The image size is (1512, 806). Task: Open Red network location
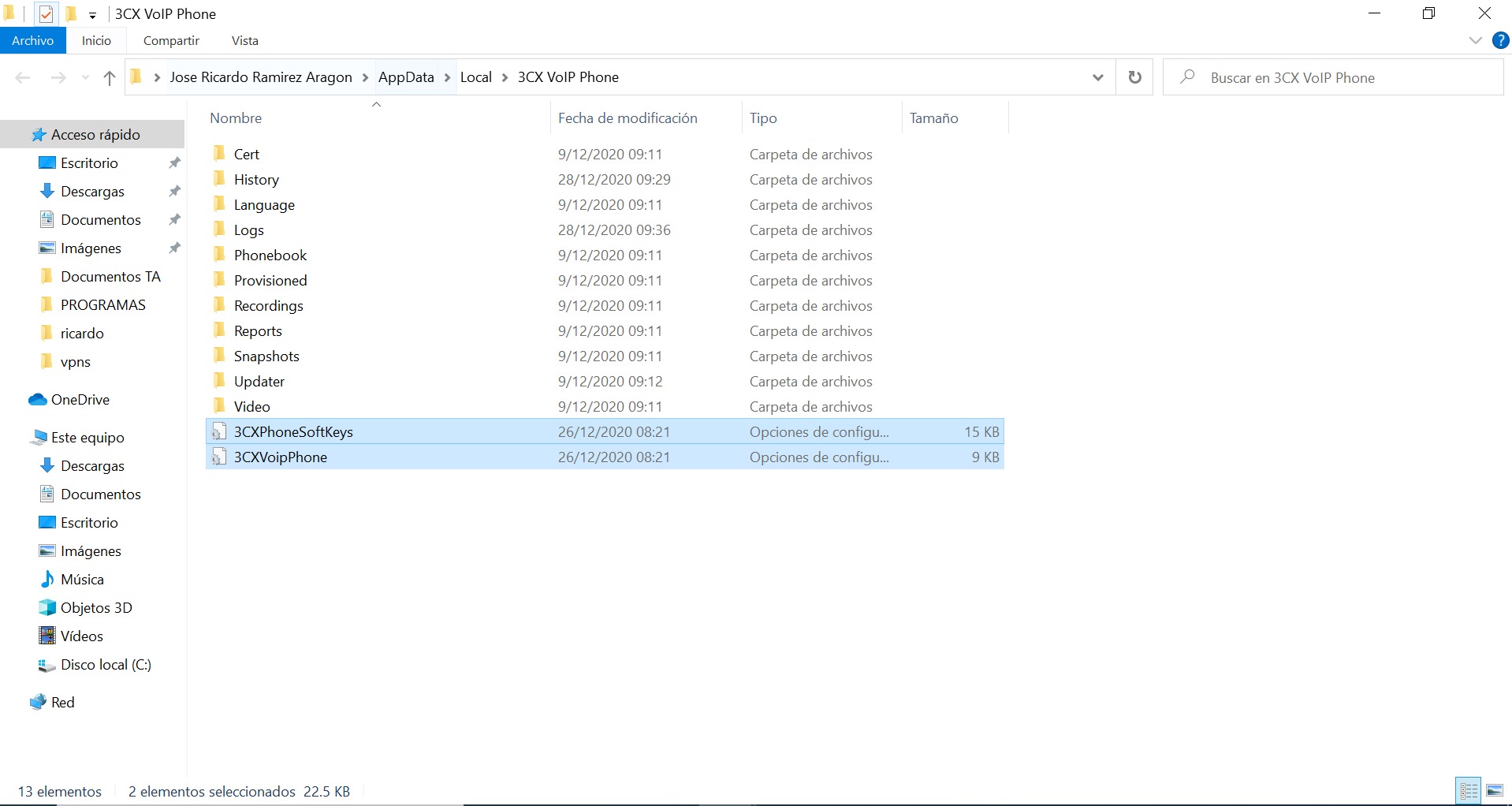(x=62, y=703)
